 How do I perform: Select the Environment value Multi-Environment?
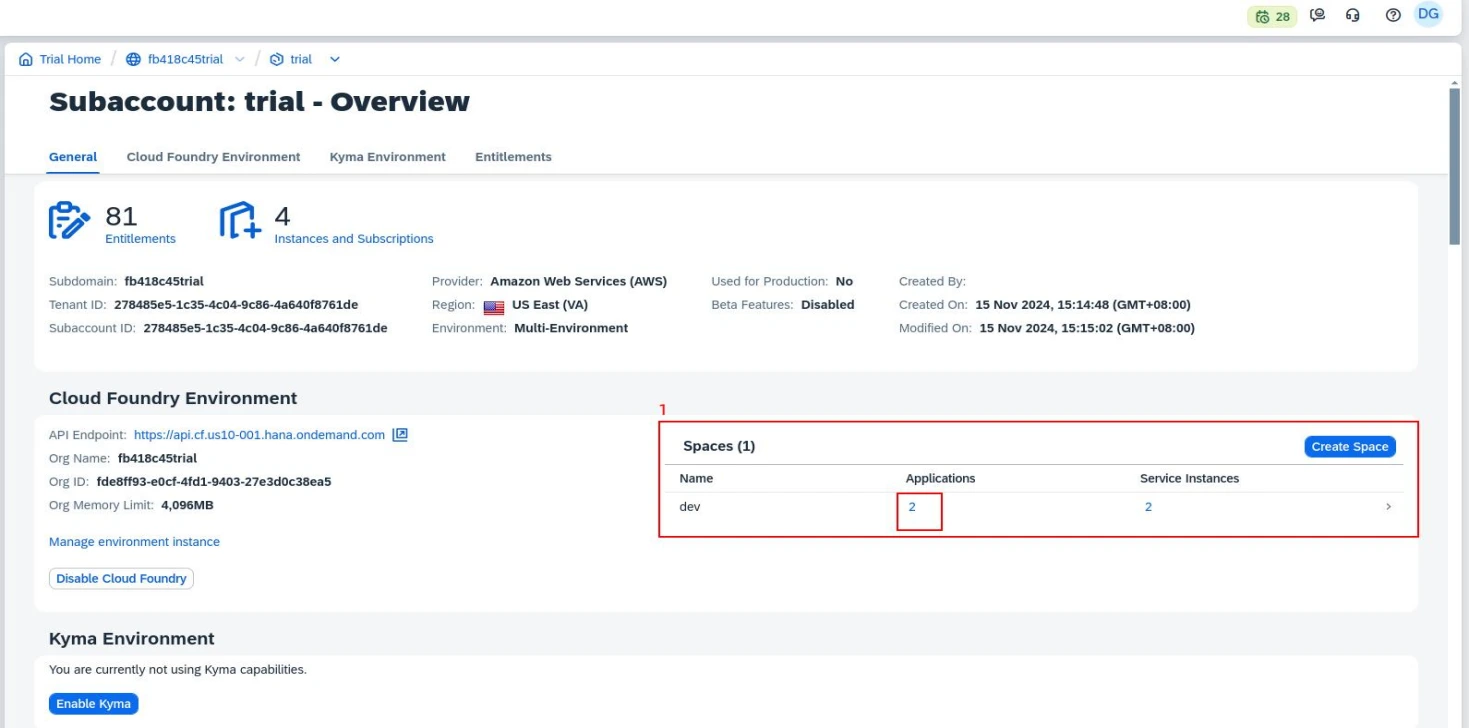pos(571,328)
